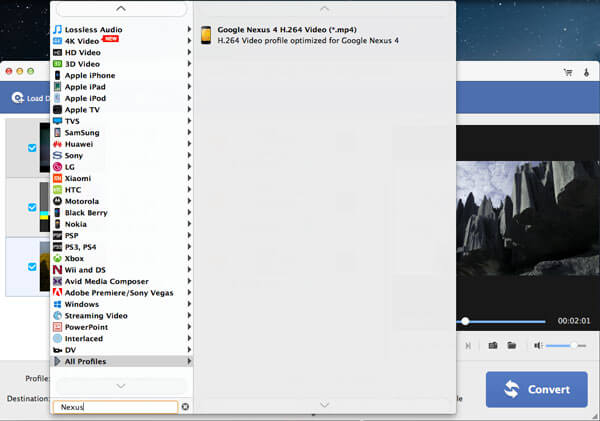Screen dimensions: 600x421
Task: Click the 3D Video category icon
Action: (57, 64)
